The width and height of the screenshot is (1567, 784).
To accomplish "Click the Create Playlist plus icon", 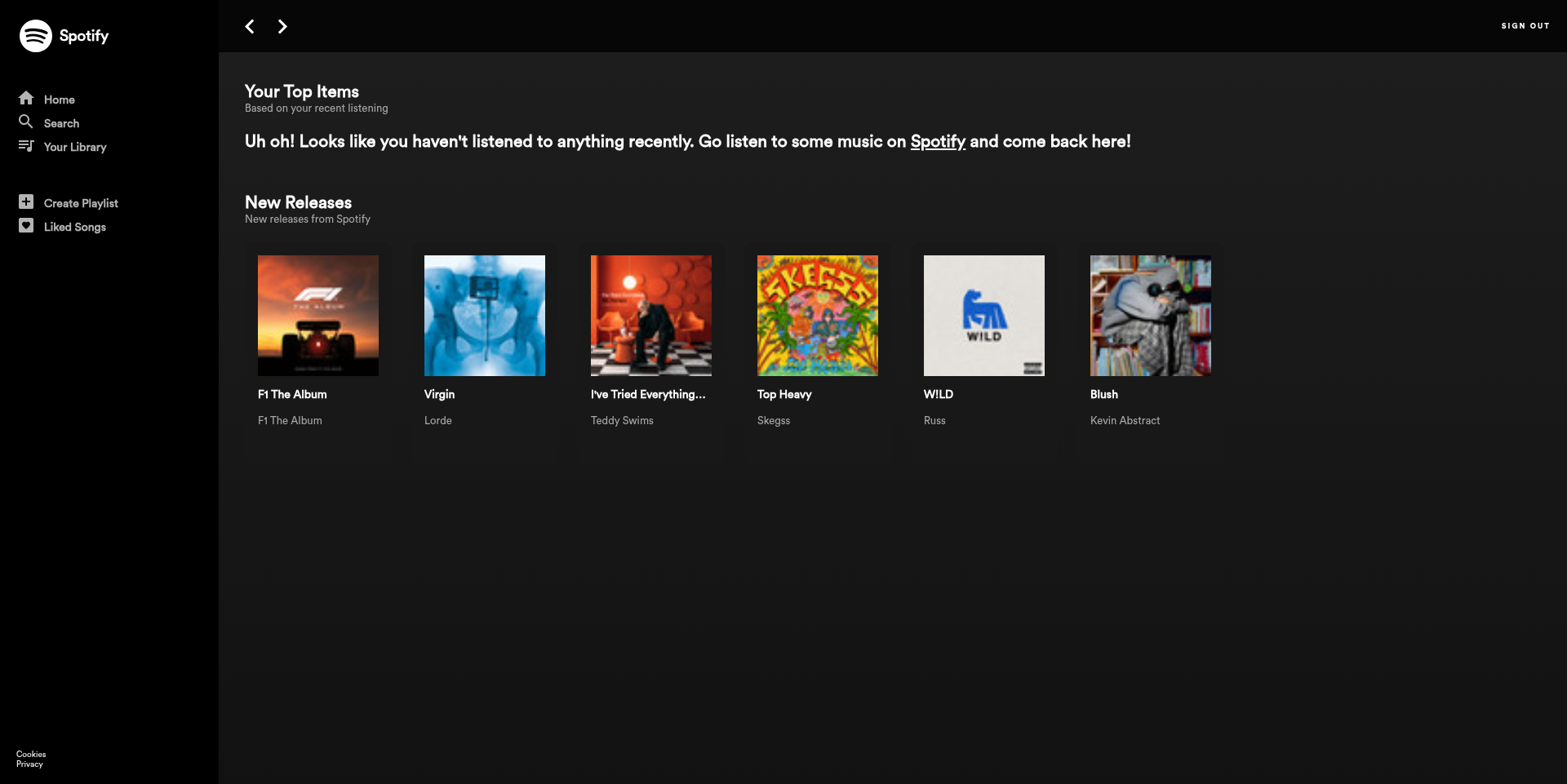I will (26, 202).
